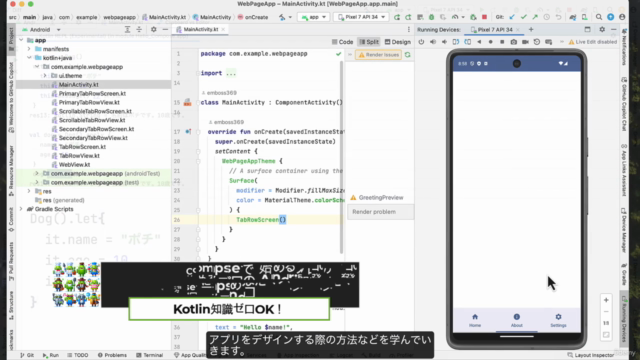
Task: Select Pixel 7 API 34 device tab
Action: pos(494,29)
